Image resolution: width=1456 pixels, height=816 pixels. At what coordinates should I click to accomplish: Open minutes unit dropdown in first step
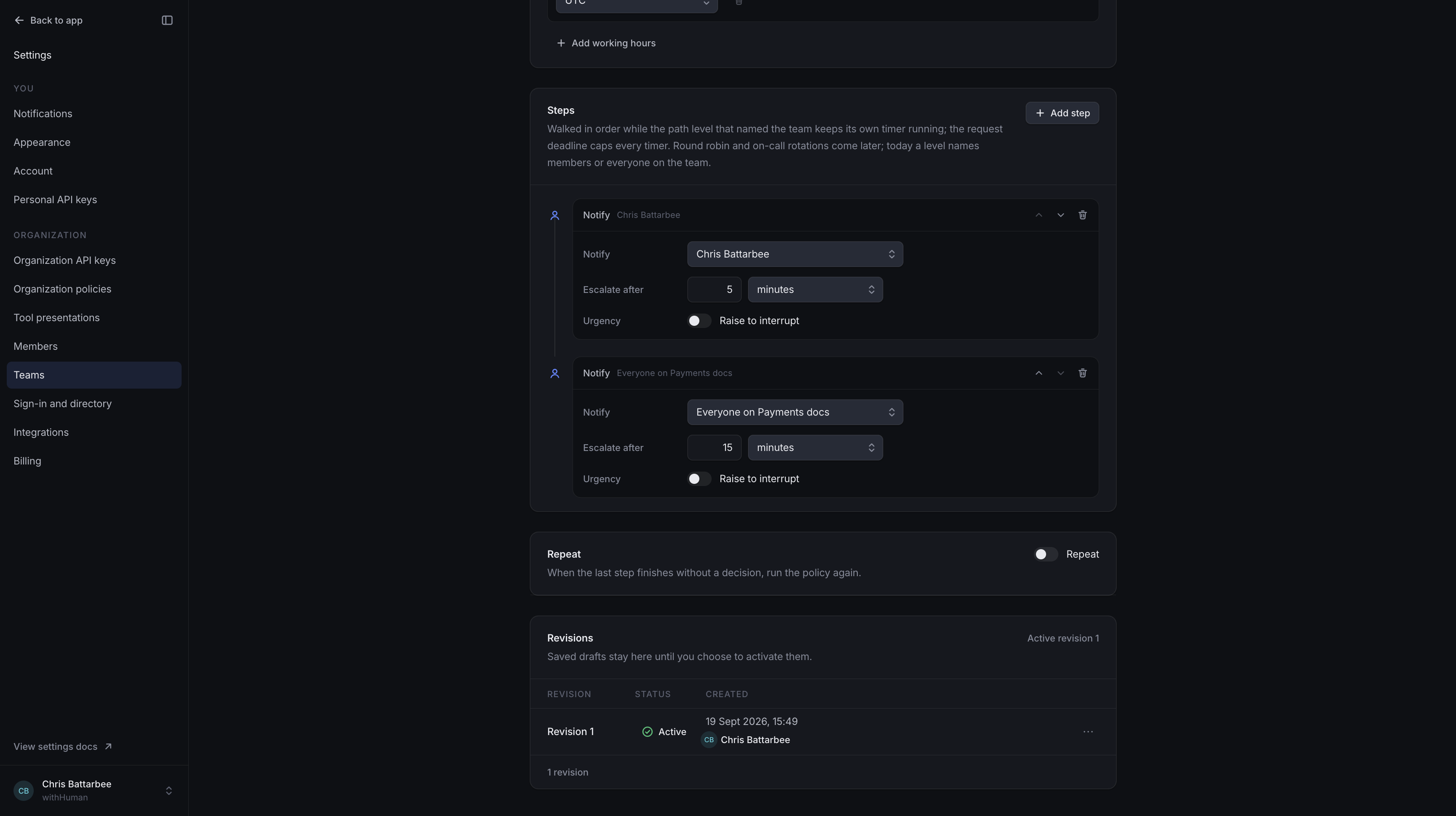click(x=815, y=290)
